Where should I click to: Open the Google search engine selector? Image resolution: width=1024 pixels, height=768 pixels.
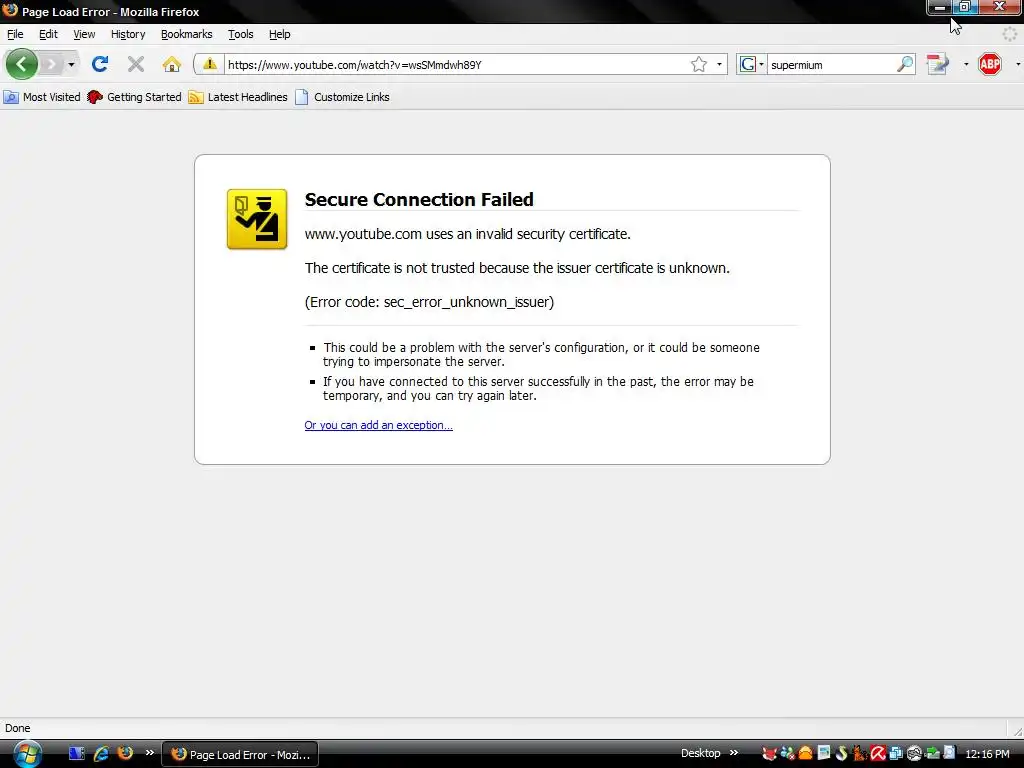(751, 64)
